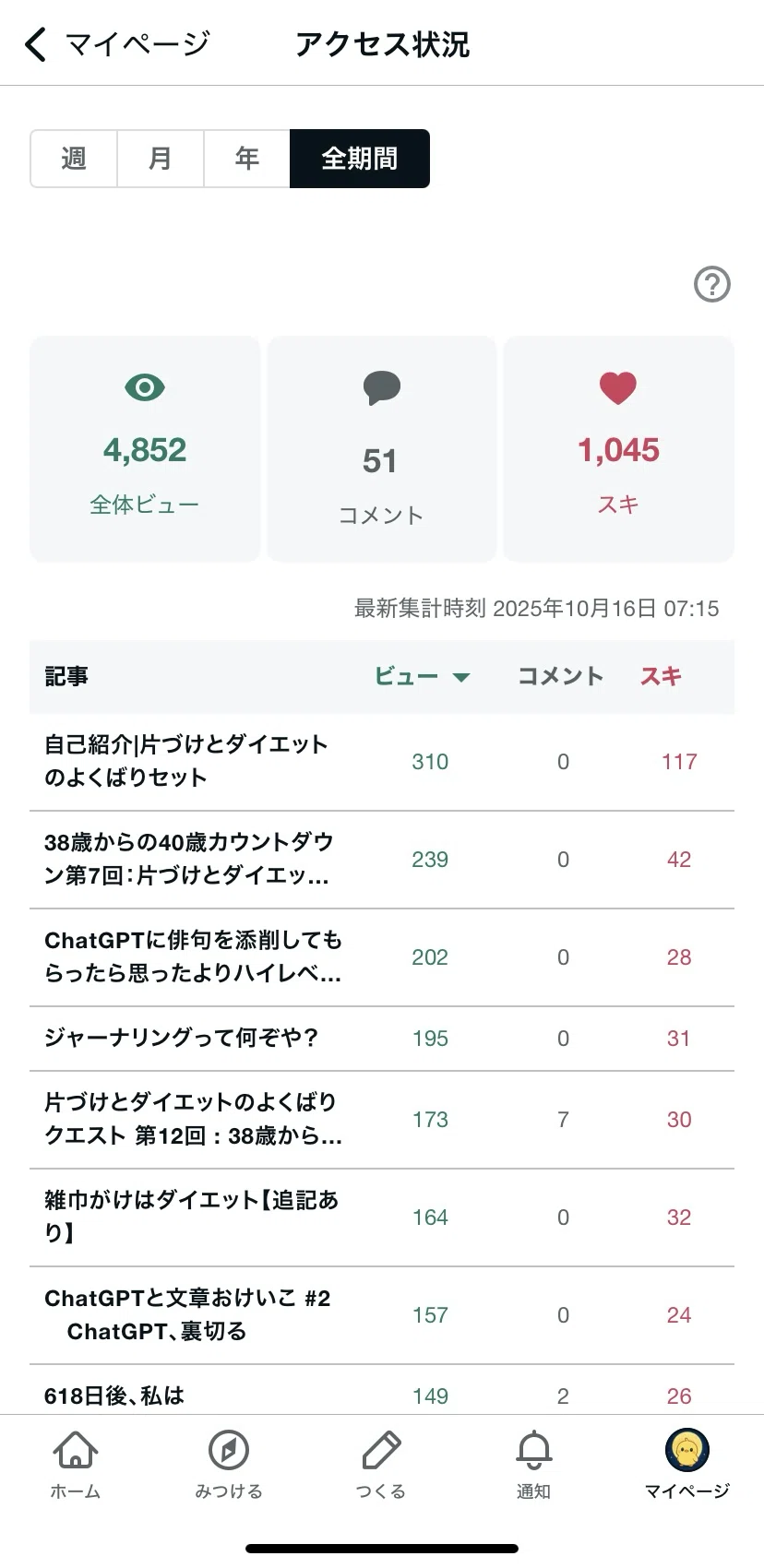
Task: Open article 雑巾がけはダイエット
Action: pos(382,1218)
